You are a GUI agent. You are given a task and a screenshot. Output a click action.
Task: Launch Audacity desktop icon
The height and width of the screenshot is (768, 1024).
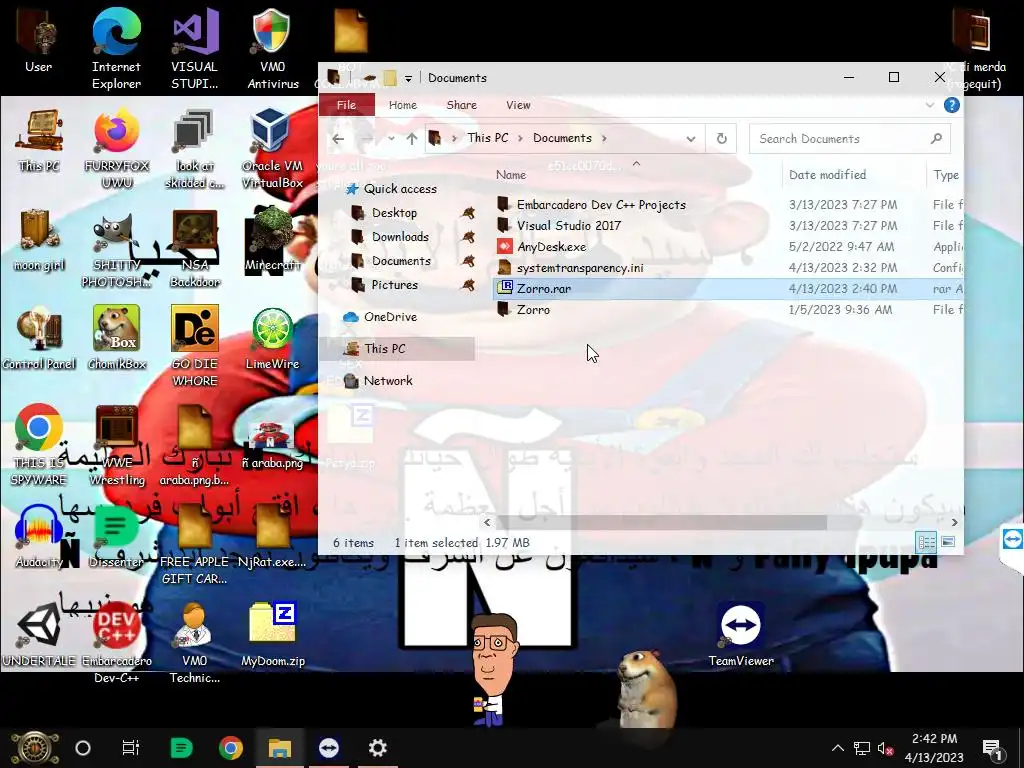pyautogui.click(x=39, y=537)
